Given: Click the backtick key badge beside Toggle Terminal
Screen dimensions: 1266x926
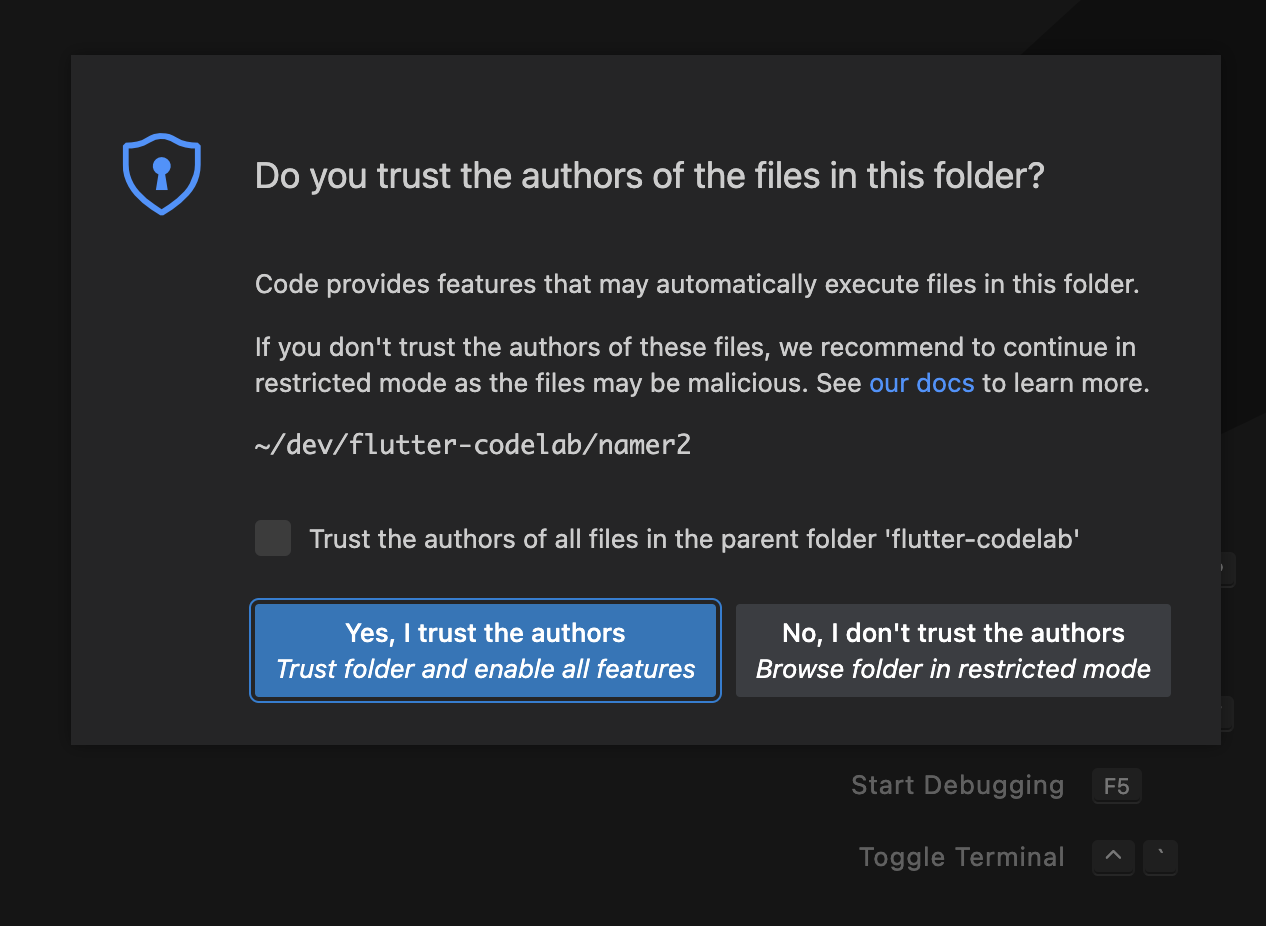Looking at the screenshot, I should (1160, 857).
